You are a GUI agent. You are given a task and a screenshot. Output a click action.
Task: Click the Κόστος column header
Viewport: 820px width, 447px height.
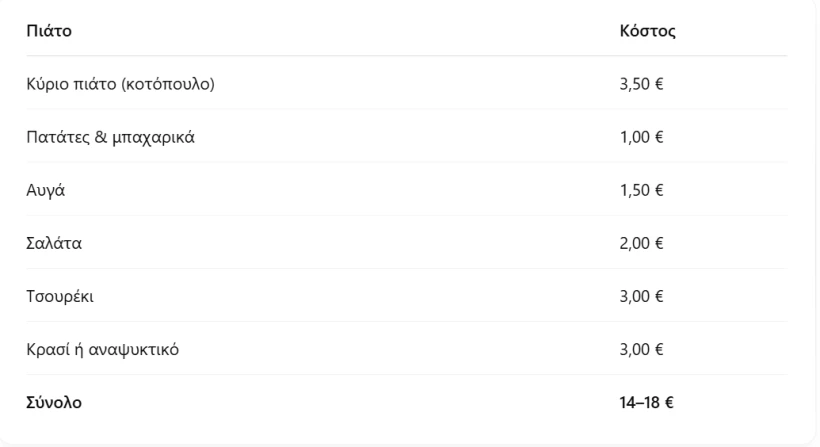point(647,31)
